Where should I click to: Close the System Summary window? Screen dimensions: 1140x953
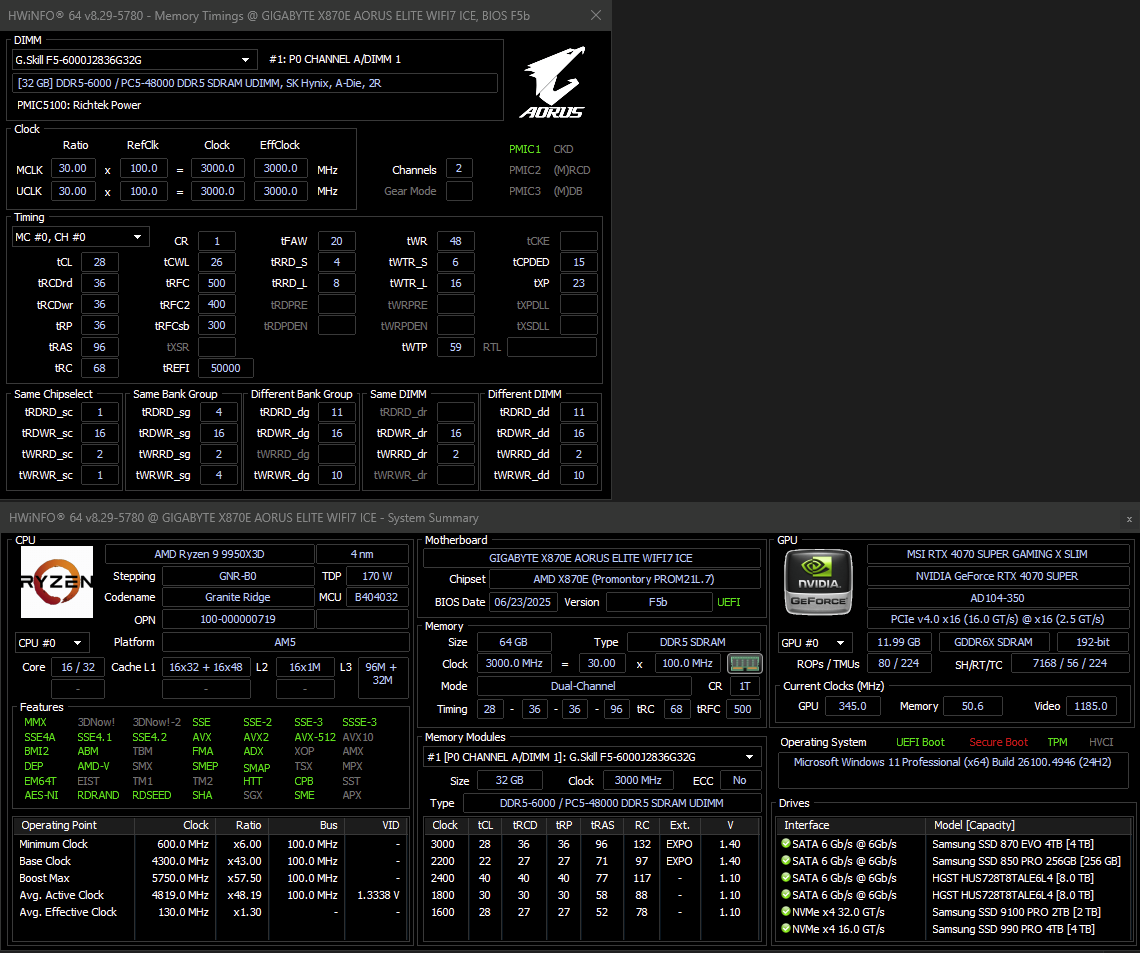point(1129,519)
